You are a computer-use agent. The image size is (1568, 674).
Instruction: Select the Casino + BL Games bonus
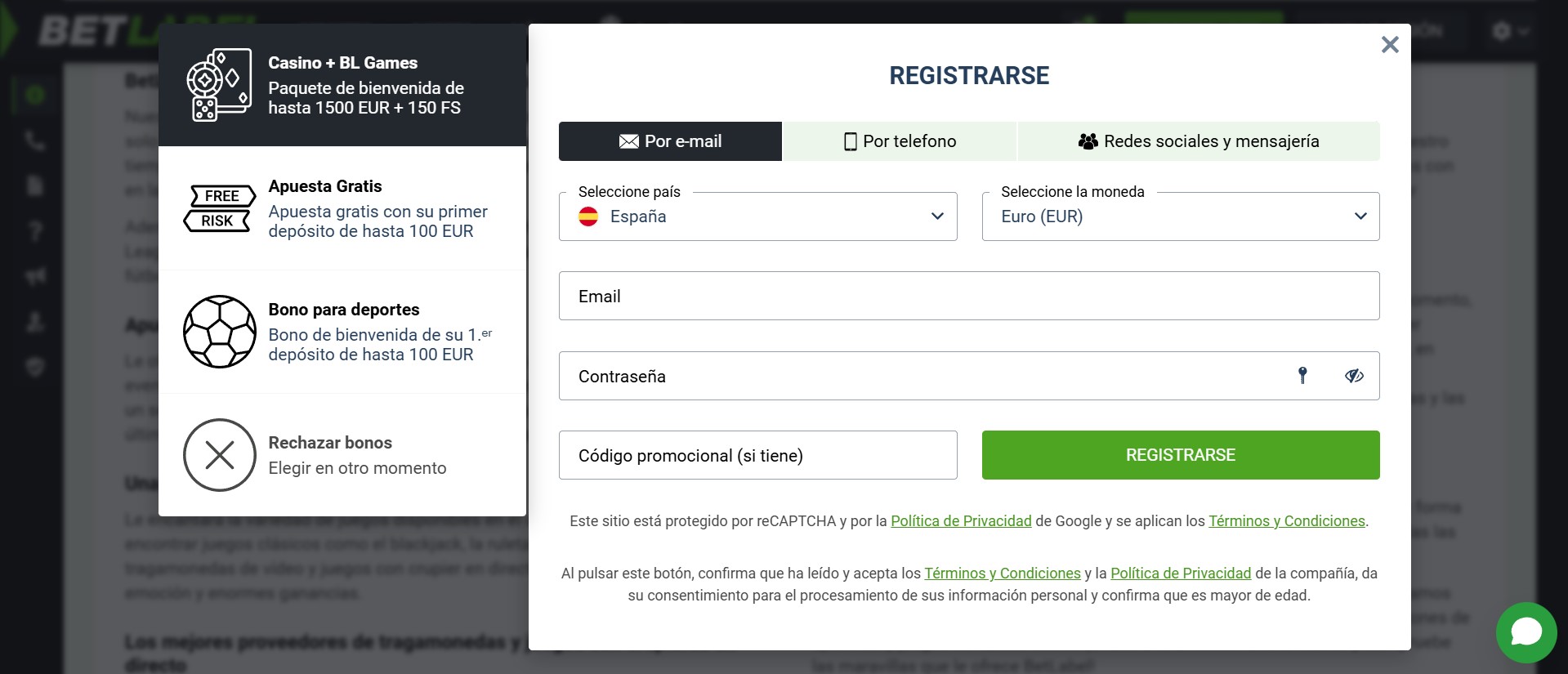(x=342, y=85)
